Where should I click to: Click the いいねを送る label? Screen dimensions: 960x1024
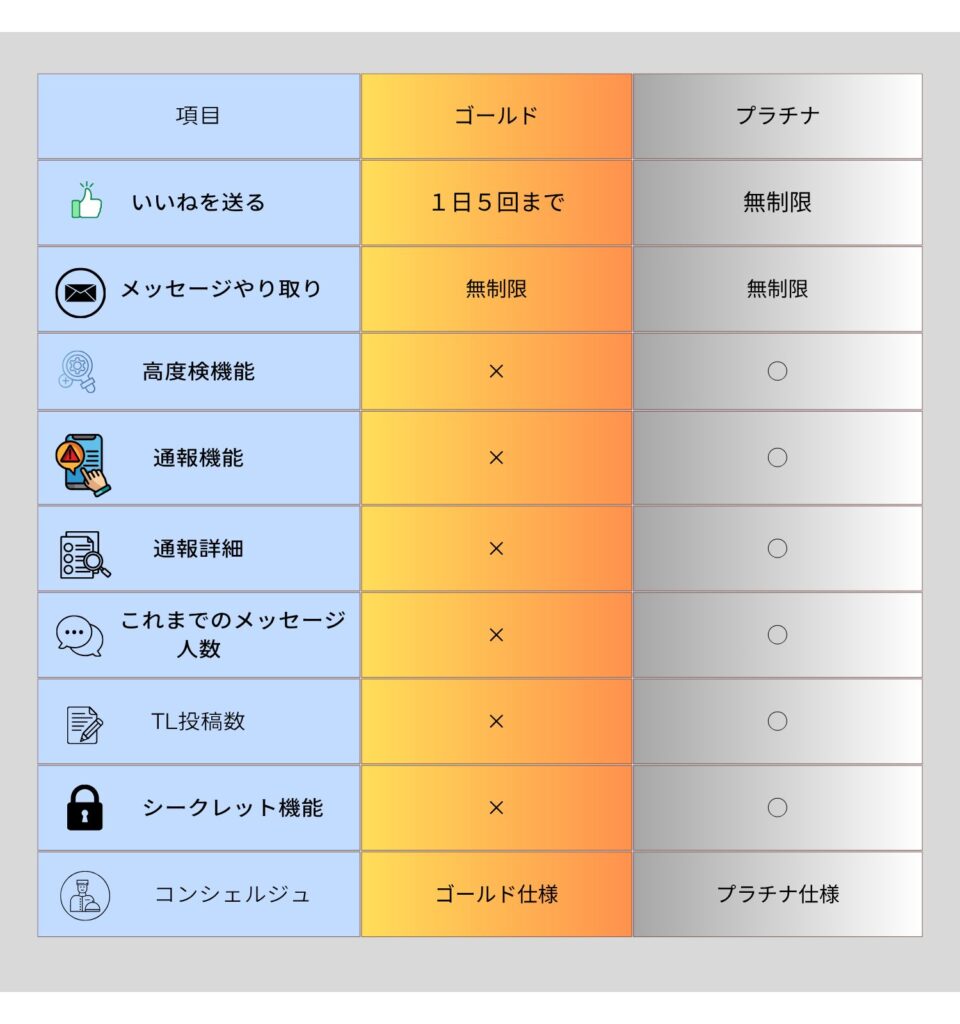198,202
